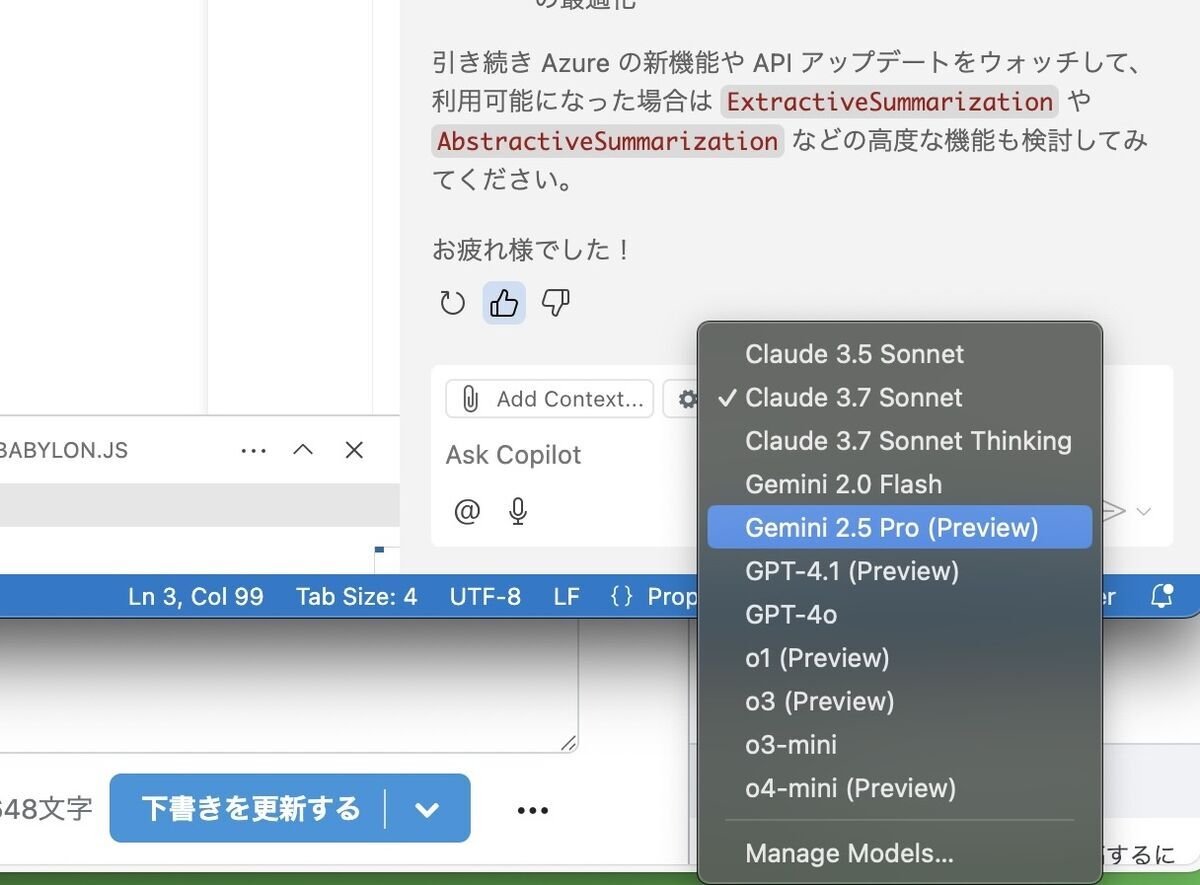Click the @ mention icon in chat input
The height and width of the screenshot is (885, 1200).
(x=467, y=512)
